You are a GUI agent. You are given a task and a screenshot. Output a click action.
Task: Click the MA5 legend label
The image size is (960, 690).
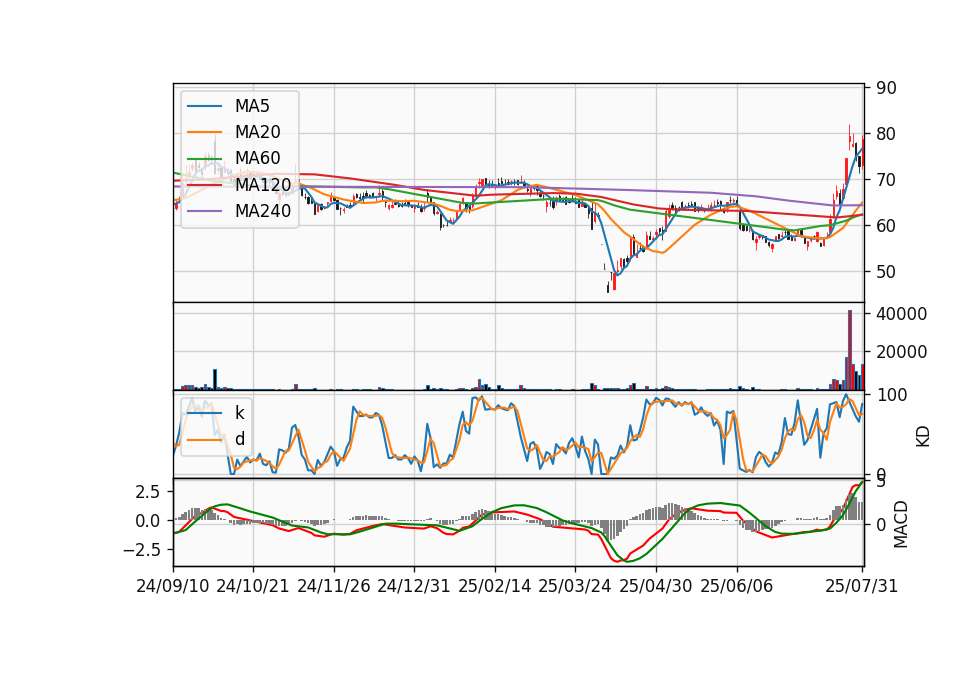click(x=252, y=106)
